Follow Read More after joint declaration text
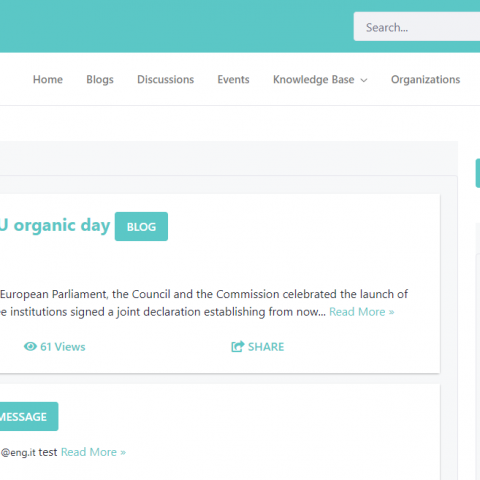This screenshot has width=480, height=480. [362, 312]
